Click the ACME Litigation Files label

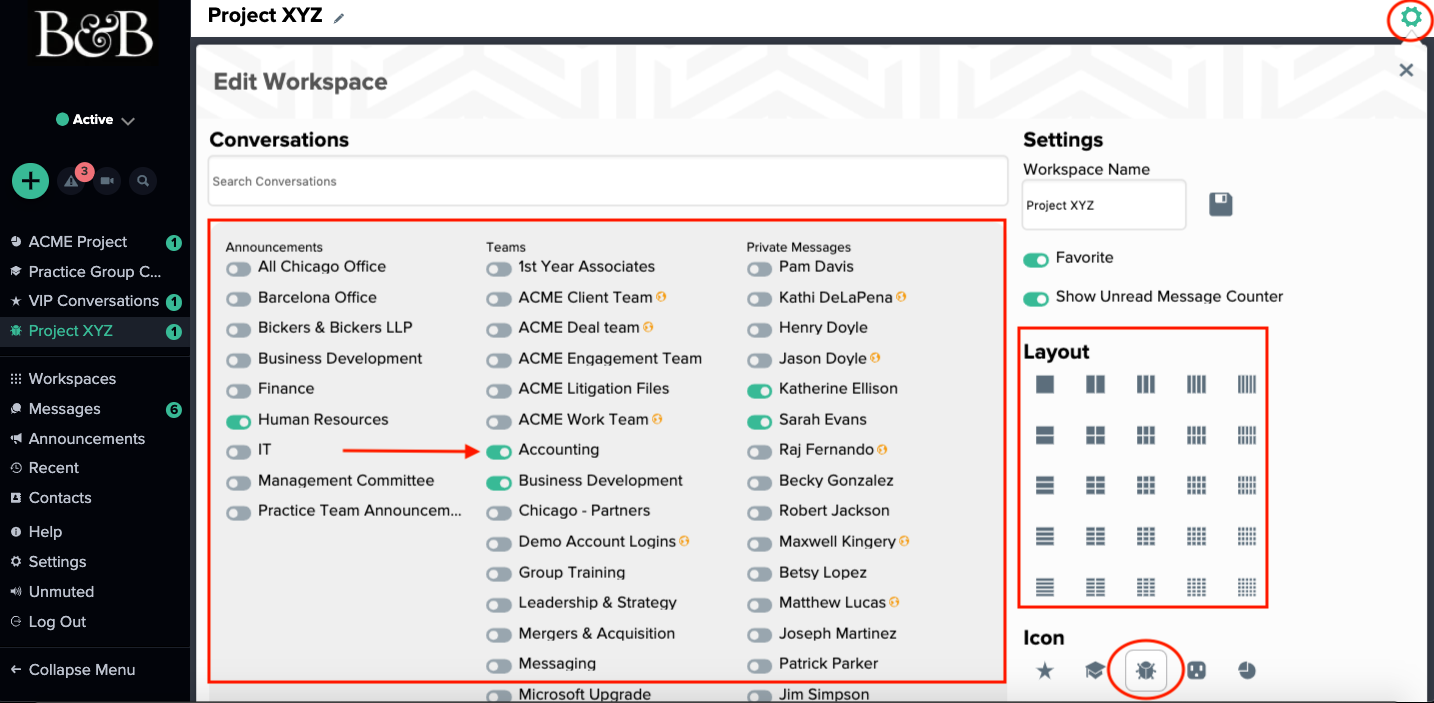594,389
